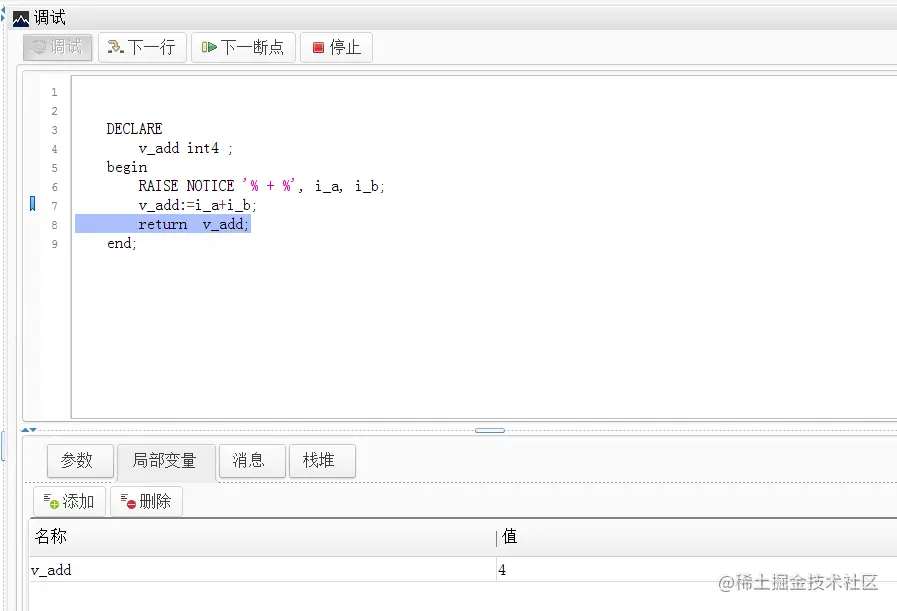
Task: Click the collapse arrows on the splitter
Action: 29,430
